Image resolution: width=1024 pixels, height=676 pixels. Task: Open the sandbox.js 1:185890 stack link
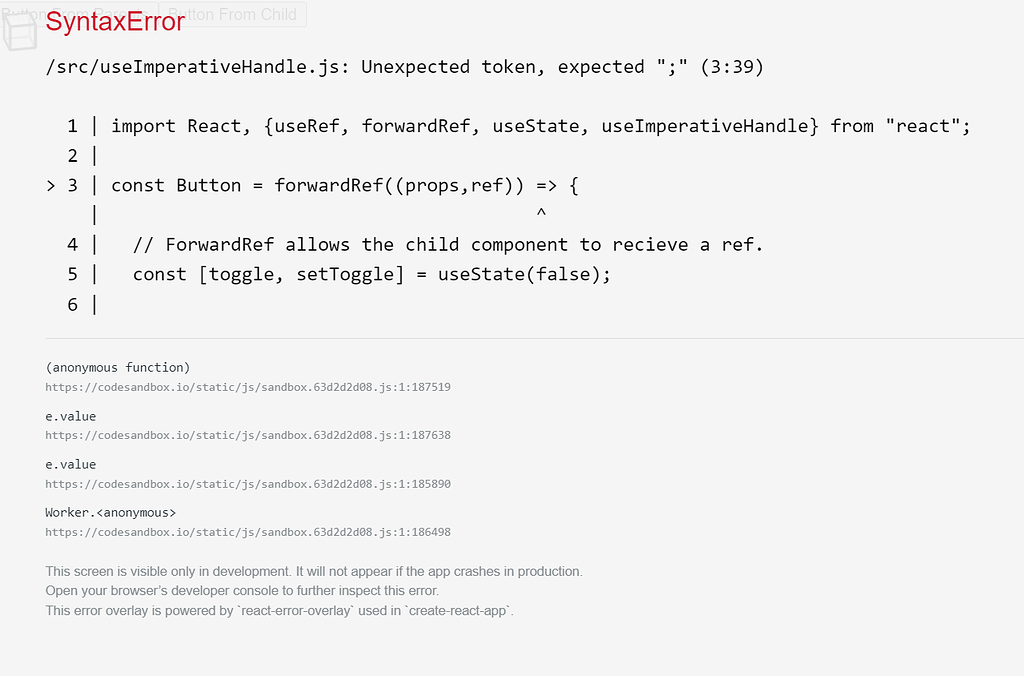pyautogui.click(x=248, y=484)
